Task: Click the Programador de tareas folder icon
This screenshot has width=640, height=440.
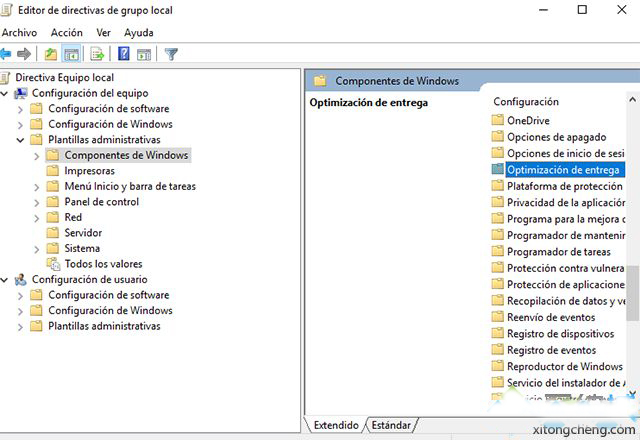Action: tap(497, 251)
